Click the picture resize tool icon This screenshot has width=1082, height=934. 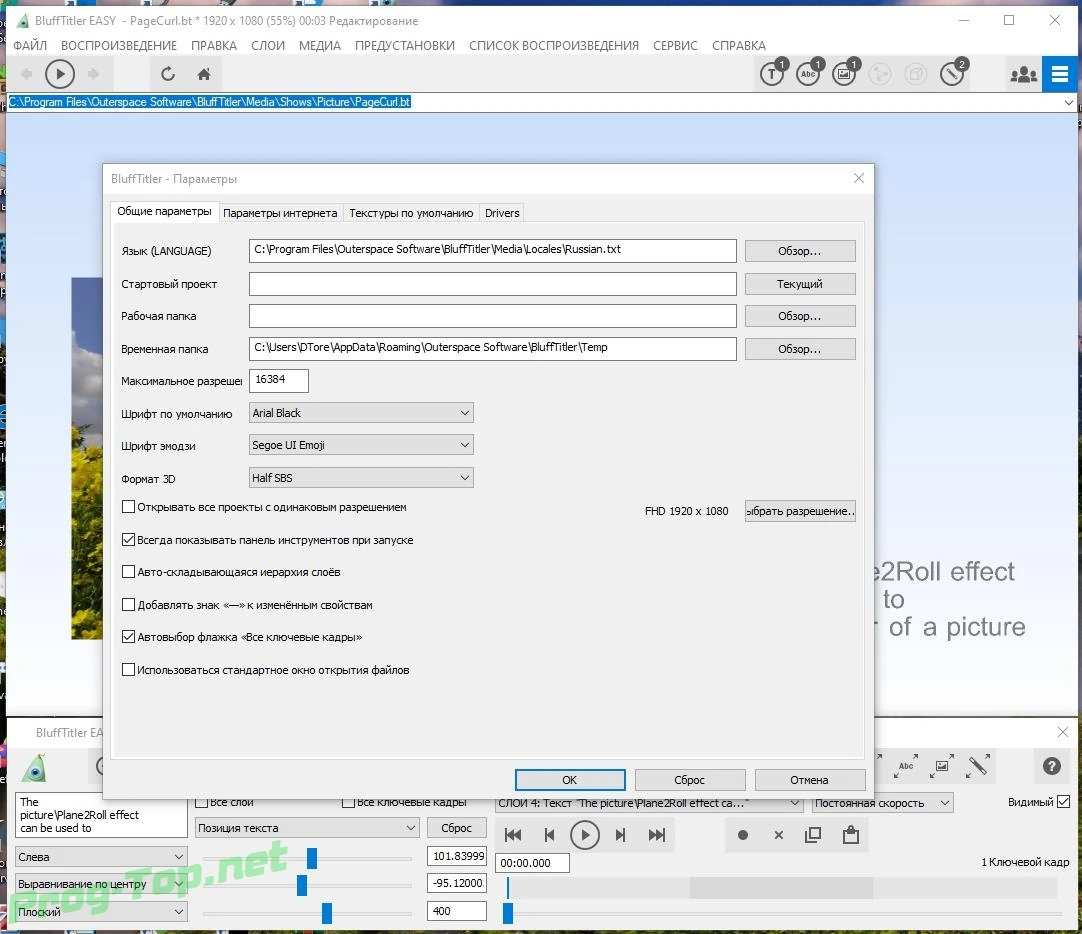coord(941,766)
